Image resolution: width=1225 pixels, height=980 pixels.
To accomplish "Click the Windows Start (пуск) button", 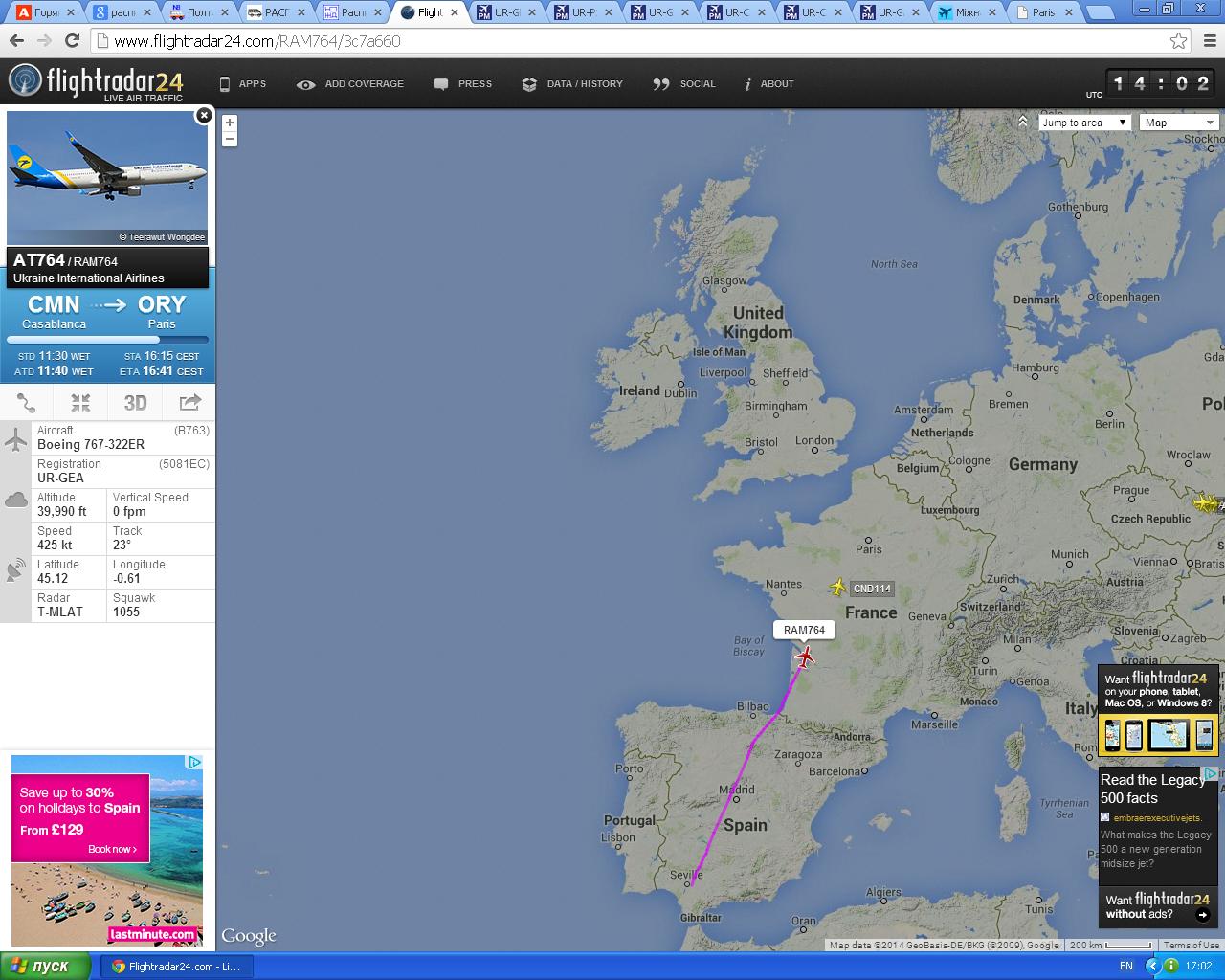I will (46, 967).
